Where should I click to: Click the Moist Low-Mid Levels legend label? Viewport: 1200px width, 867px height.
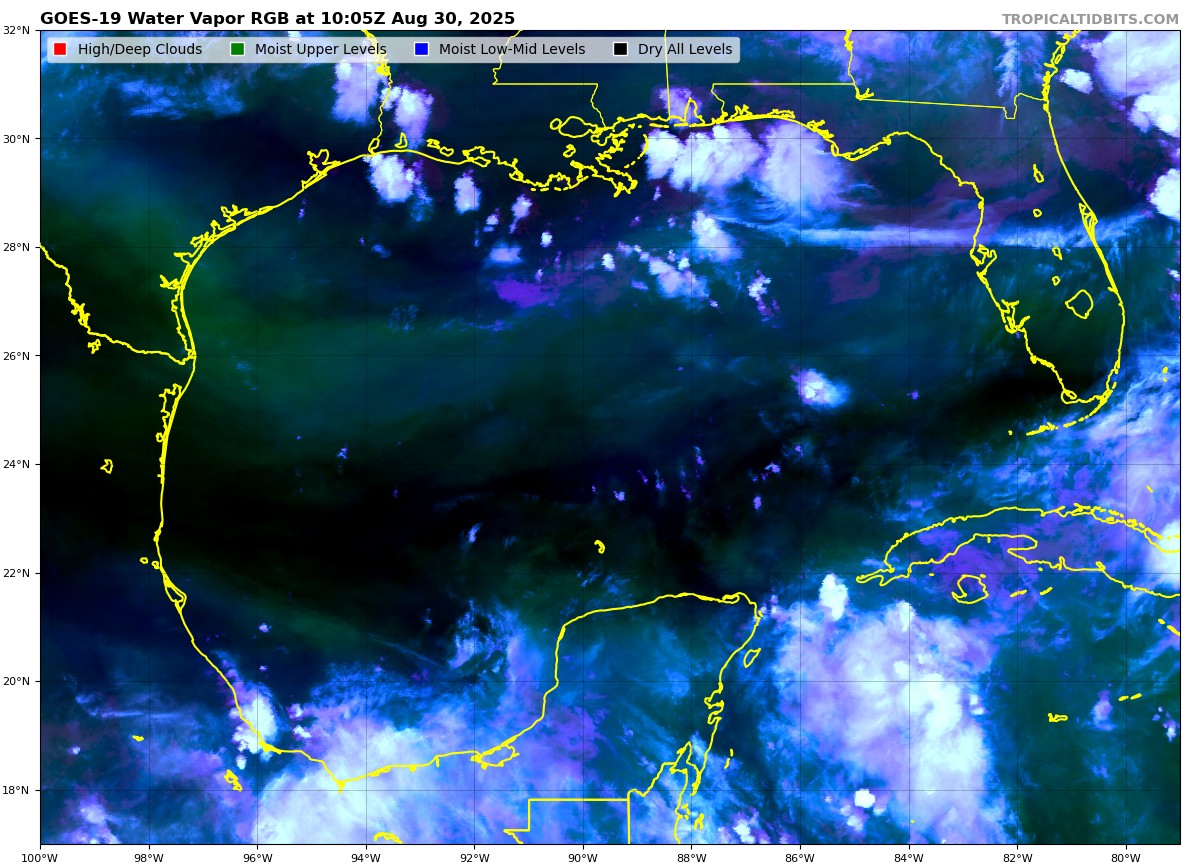[x=512, y=49]
